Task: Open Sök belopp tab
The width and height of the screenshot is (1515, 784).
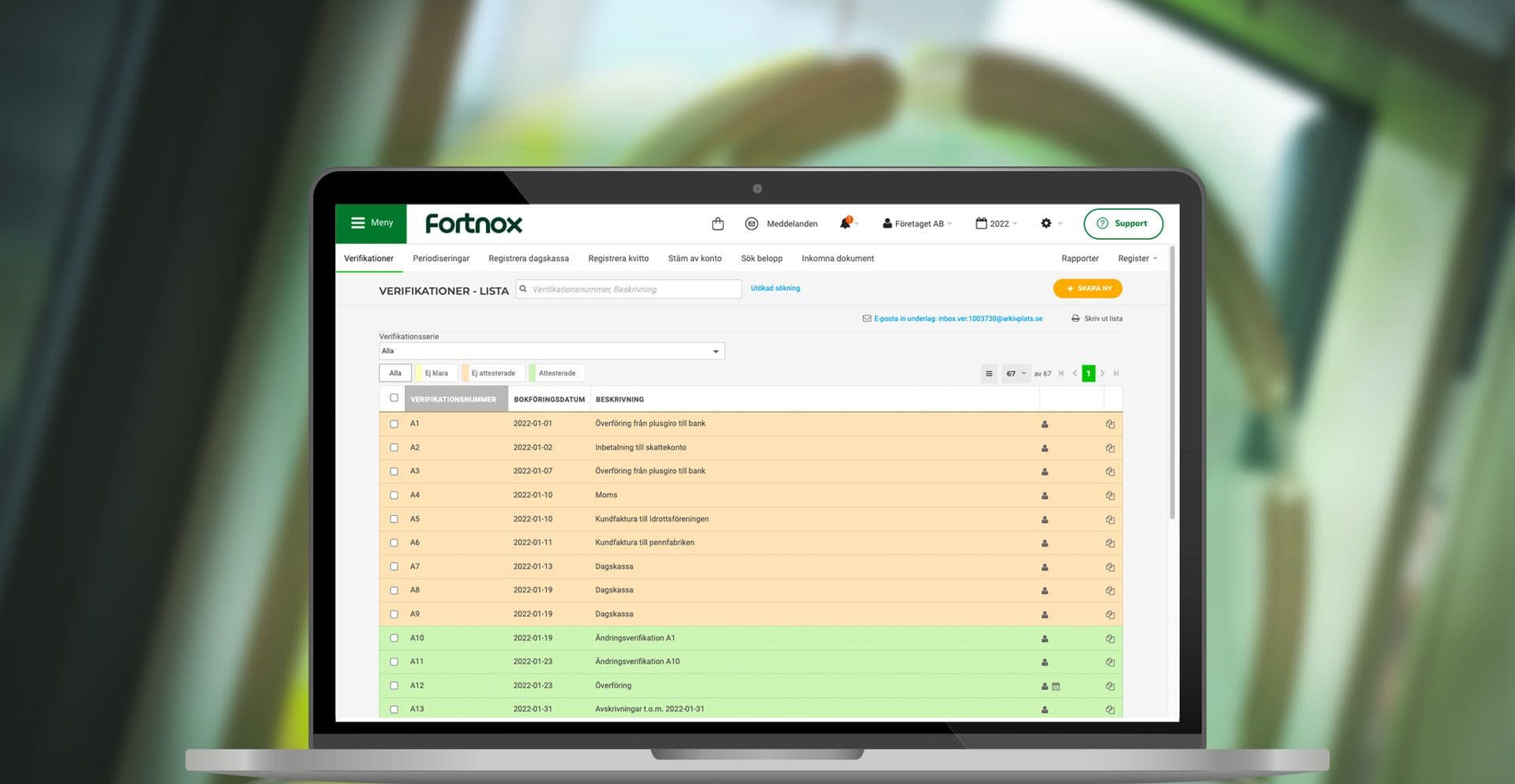Action: (761, 259)
